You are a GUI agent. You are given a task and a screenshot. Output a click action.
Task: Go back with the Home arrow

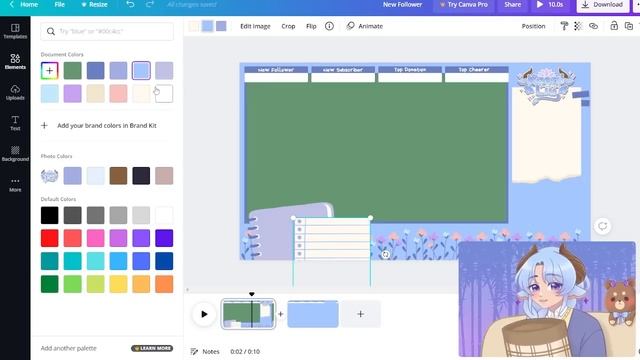coord(11,4)
